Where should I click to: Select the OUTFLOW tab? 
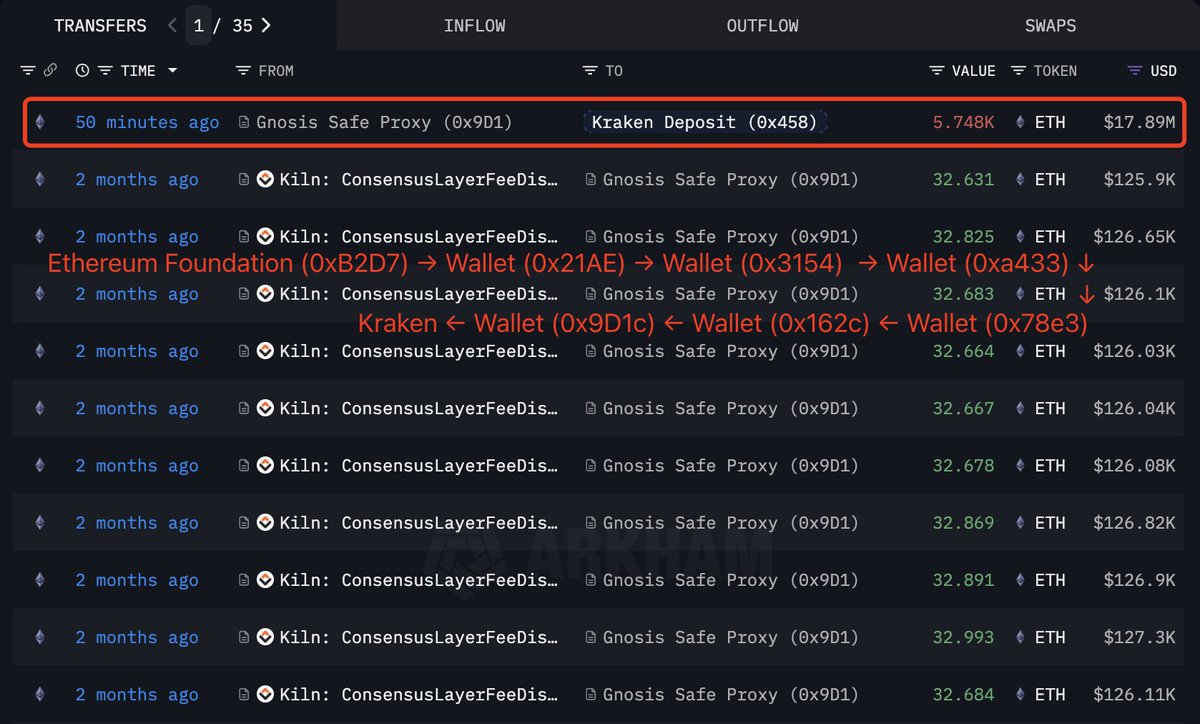point(762,25)
